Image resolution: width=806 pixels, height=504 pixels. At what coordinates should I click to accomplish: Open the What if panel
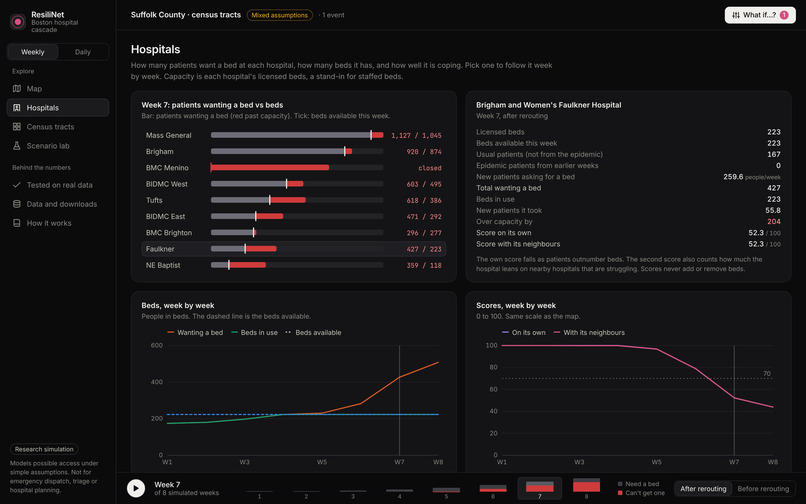point(760,15)
